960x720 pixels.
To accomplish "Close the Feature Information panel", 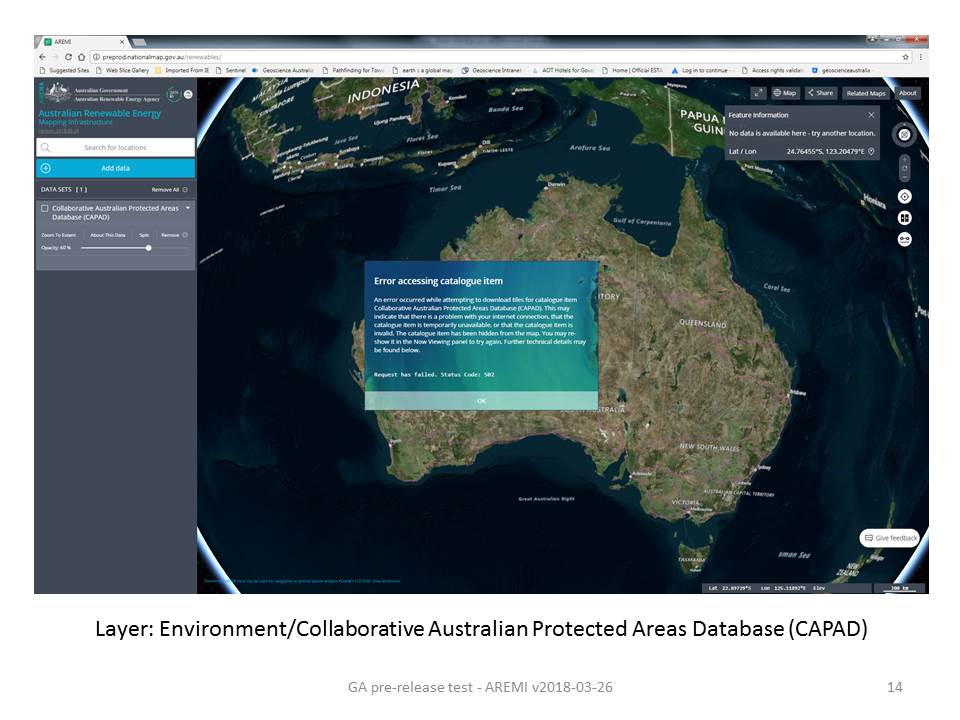I will click(871, 115).
